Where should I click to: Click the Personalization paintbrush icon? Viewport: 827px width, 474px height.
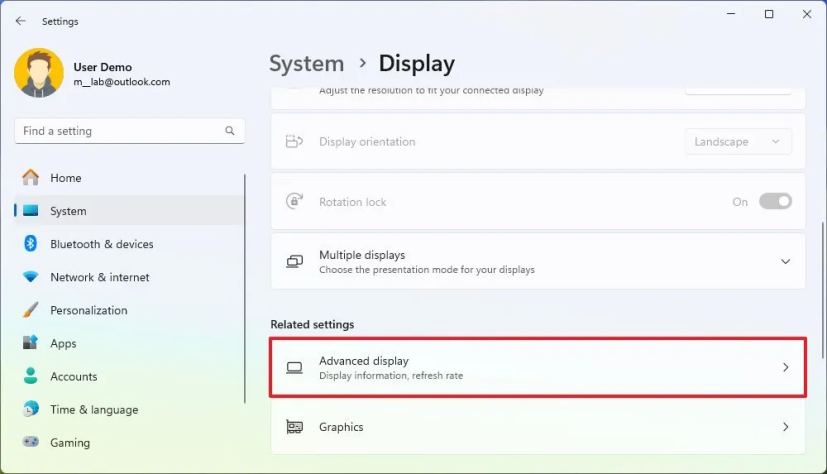coord(31,309)
